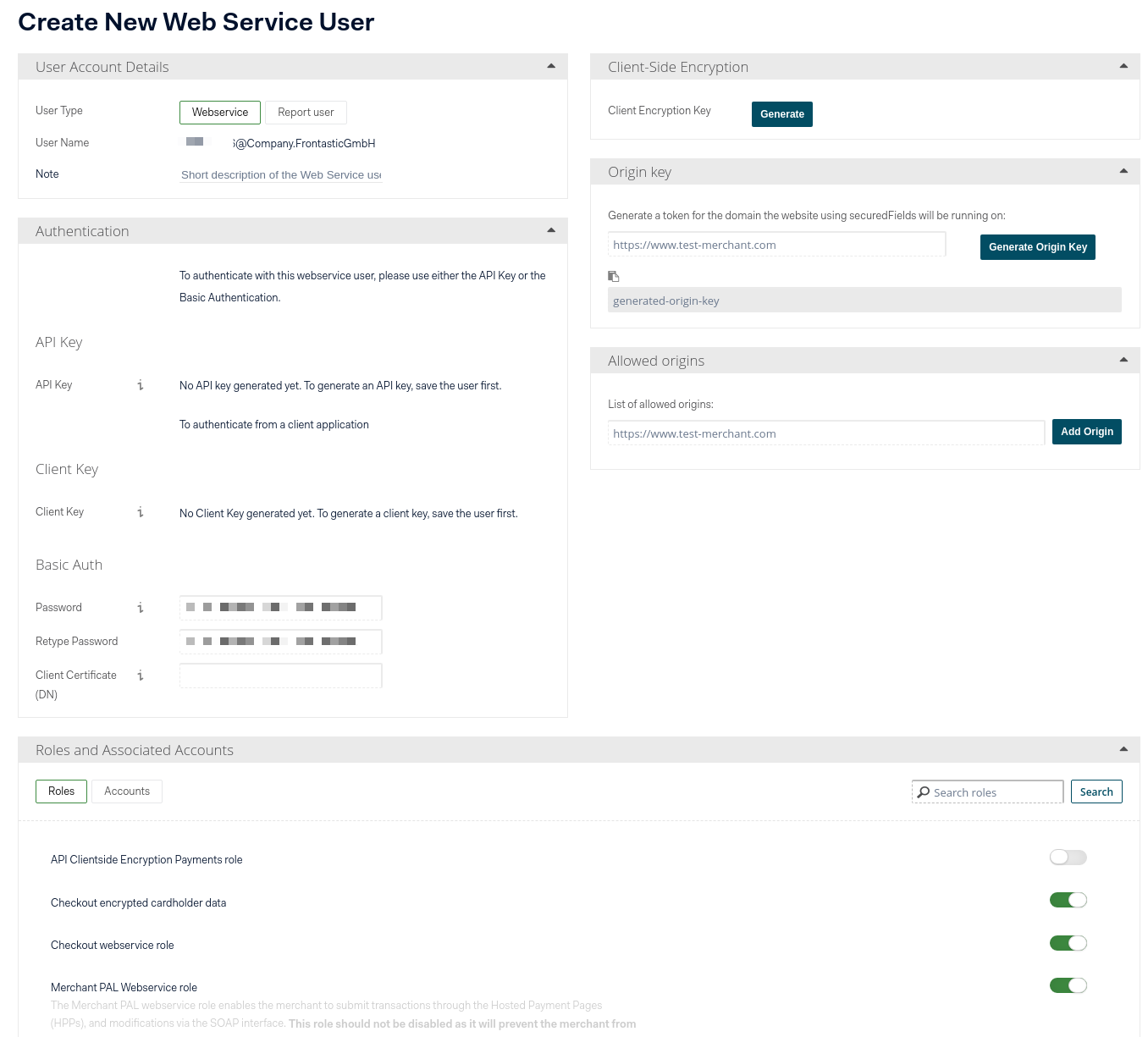This screenshot has width=1148, height=1037.
Task: Click the Merchant PAL Webservice role label
Action: (124, 987)
